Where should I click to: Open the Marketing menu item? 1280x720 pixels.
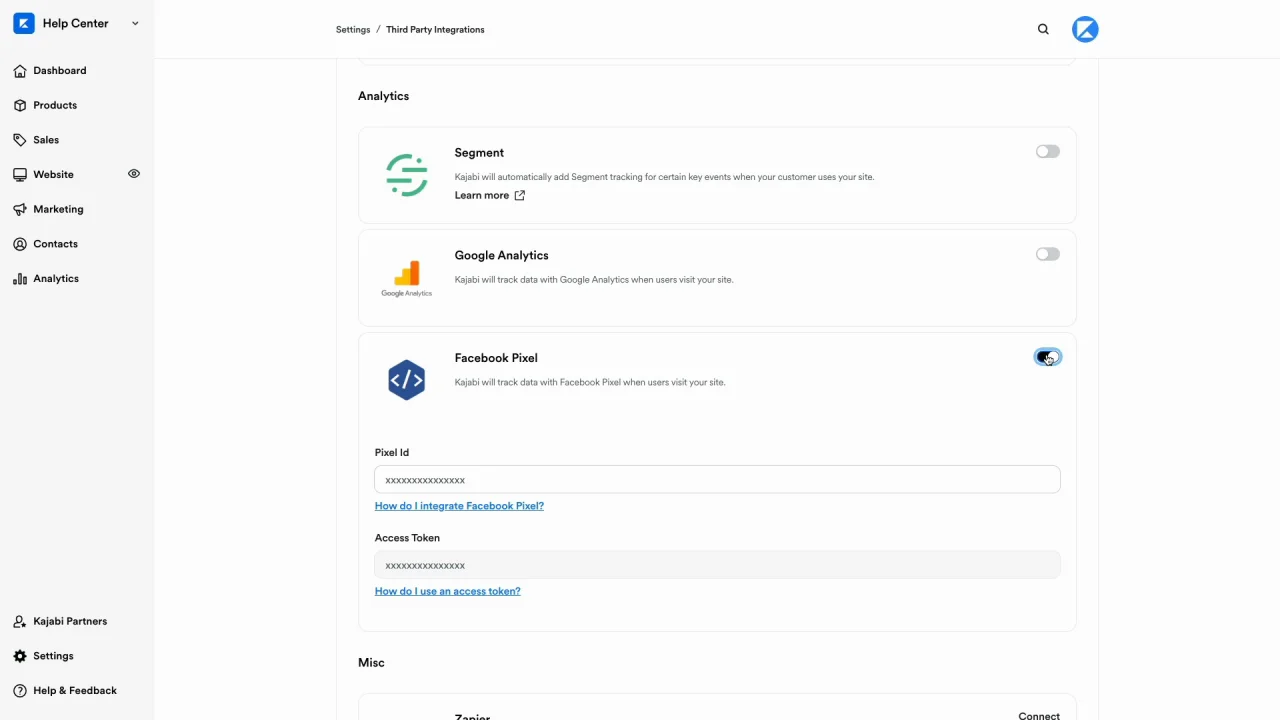click(x=58, y=209)
